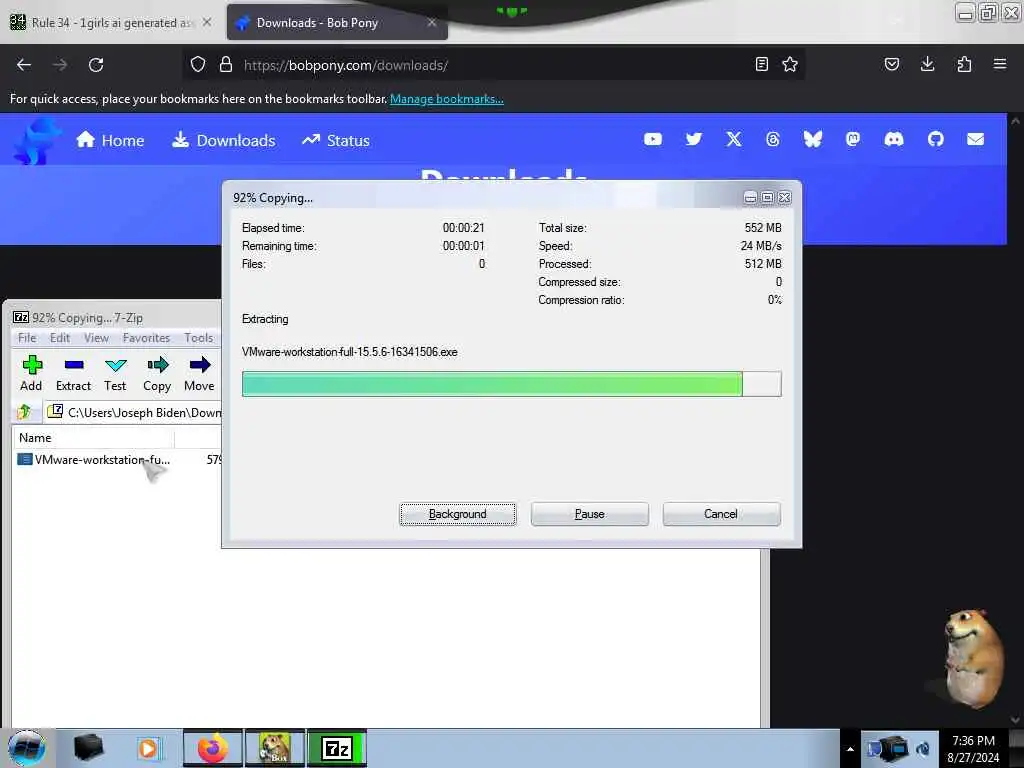Pause the copying operation
The height and width of the screenshot is (768, 1024).
coord(589,514)
